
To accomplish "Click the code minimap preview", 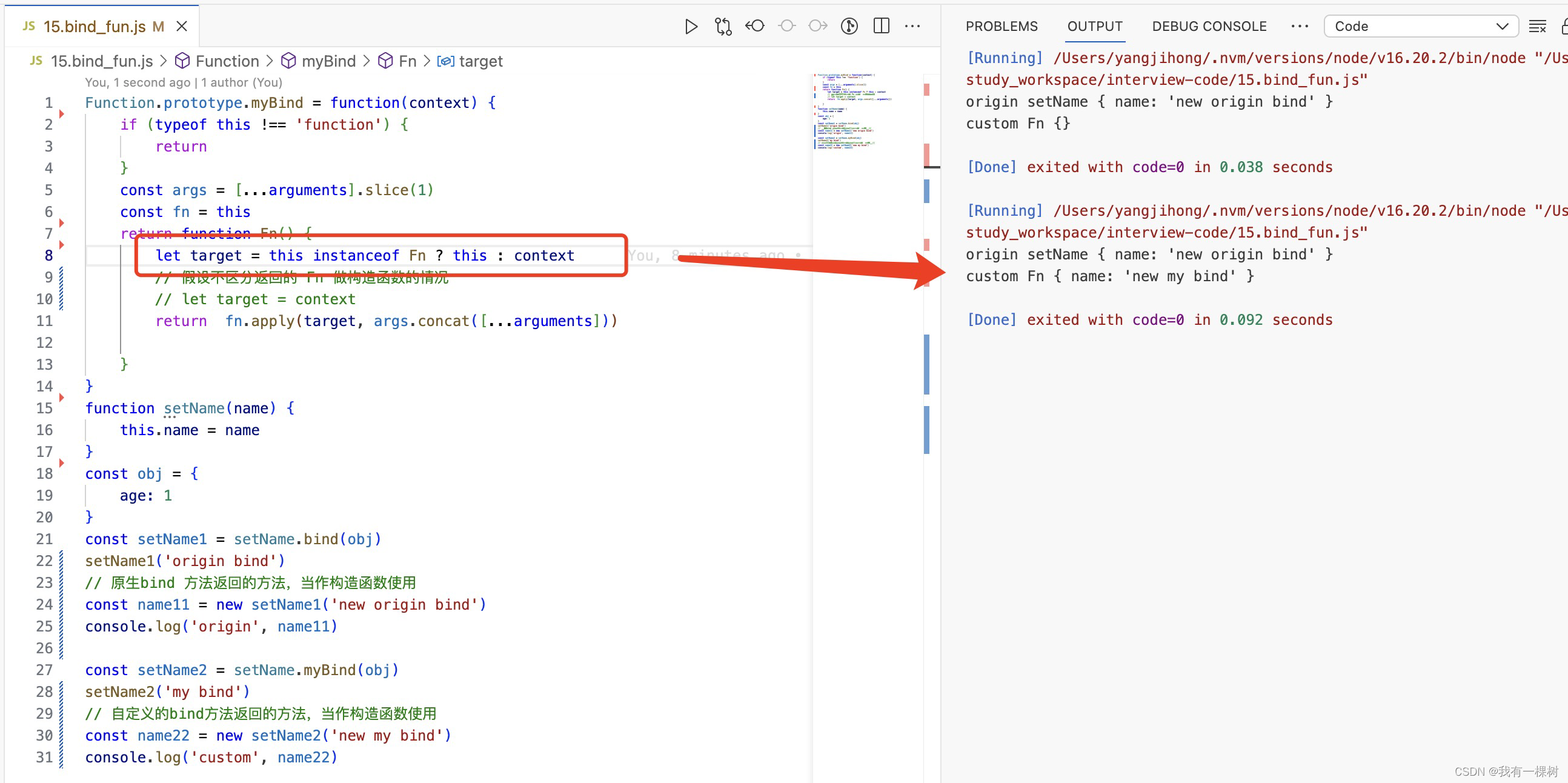I will point(852,113).
